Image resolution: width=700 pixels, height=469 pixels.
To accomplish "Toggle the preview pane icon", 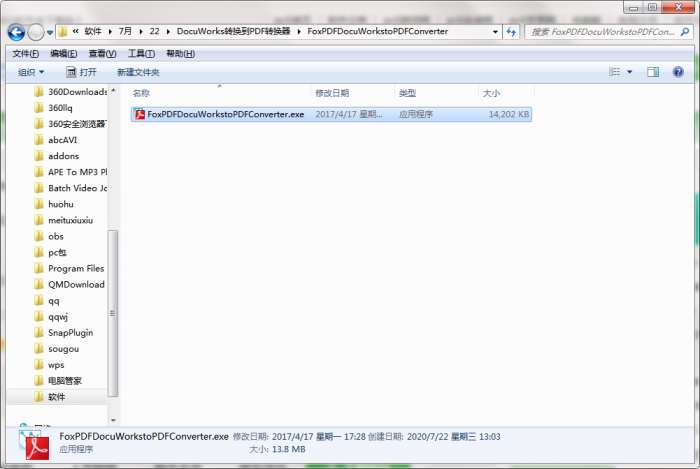I will click(653, 72).
